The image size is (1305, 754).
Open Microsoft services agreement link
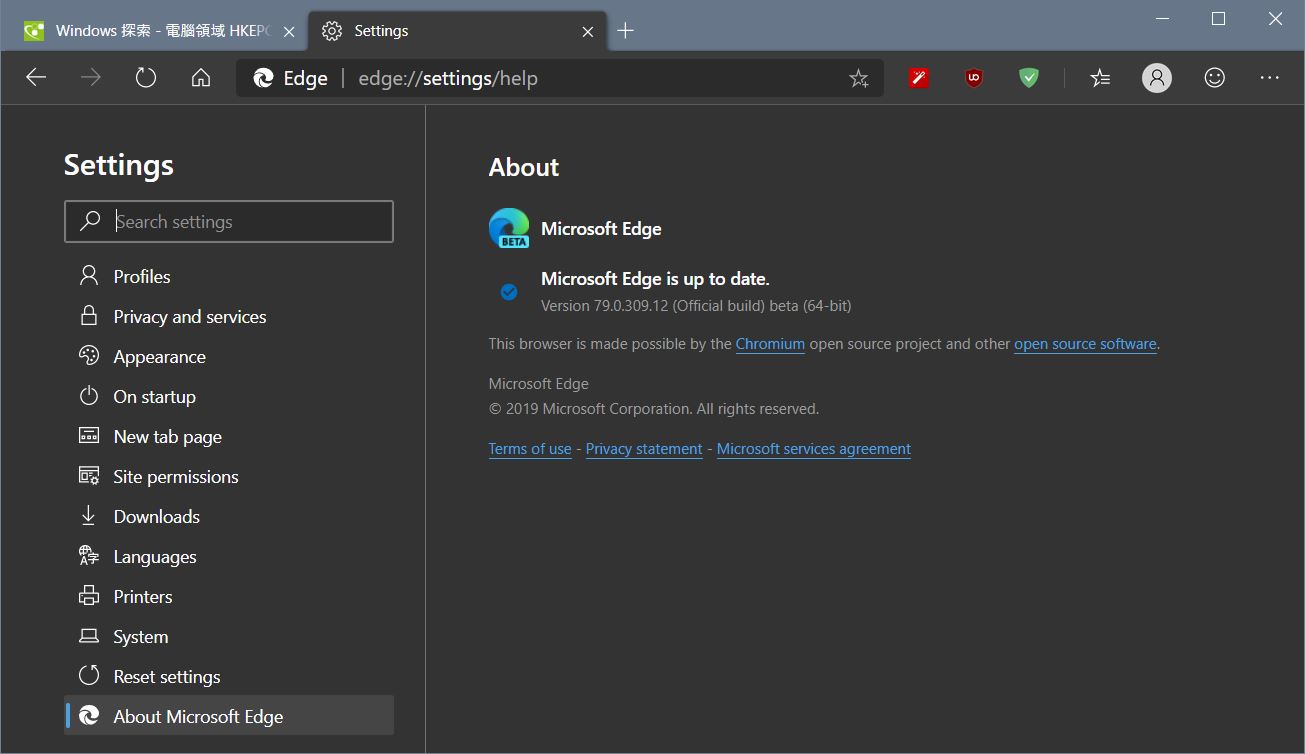(814, 449)
